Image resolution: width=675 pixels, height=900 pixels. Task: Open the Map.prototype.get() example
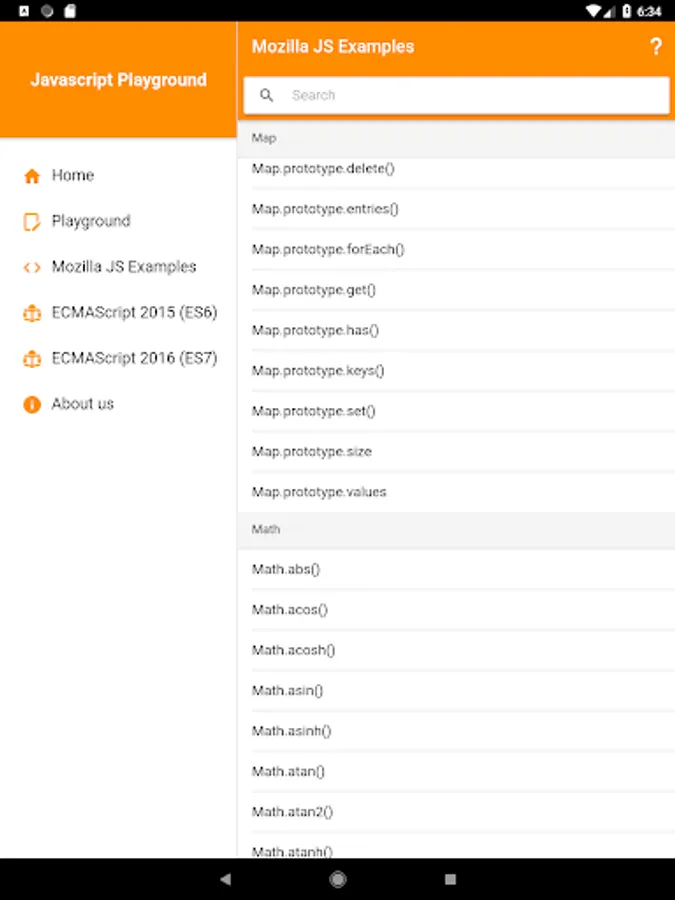(x=456, y=290)
